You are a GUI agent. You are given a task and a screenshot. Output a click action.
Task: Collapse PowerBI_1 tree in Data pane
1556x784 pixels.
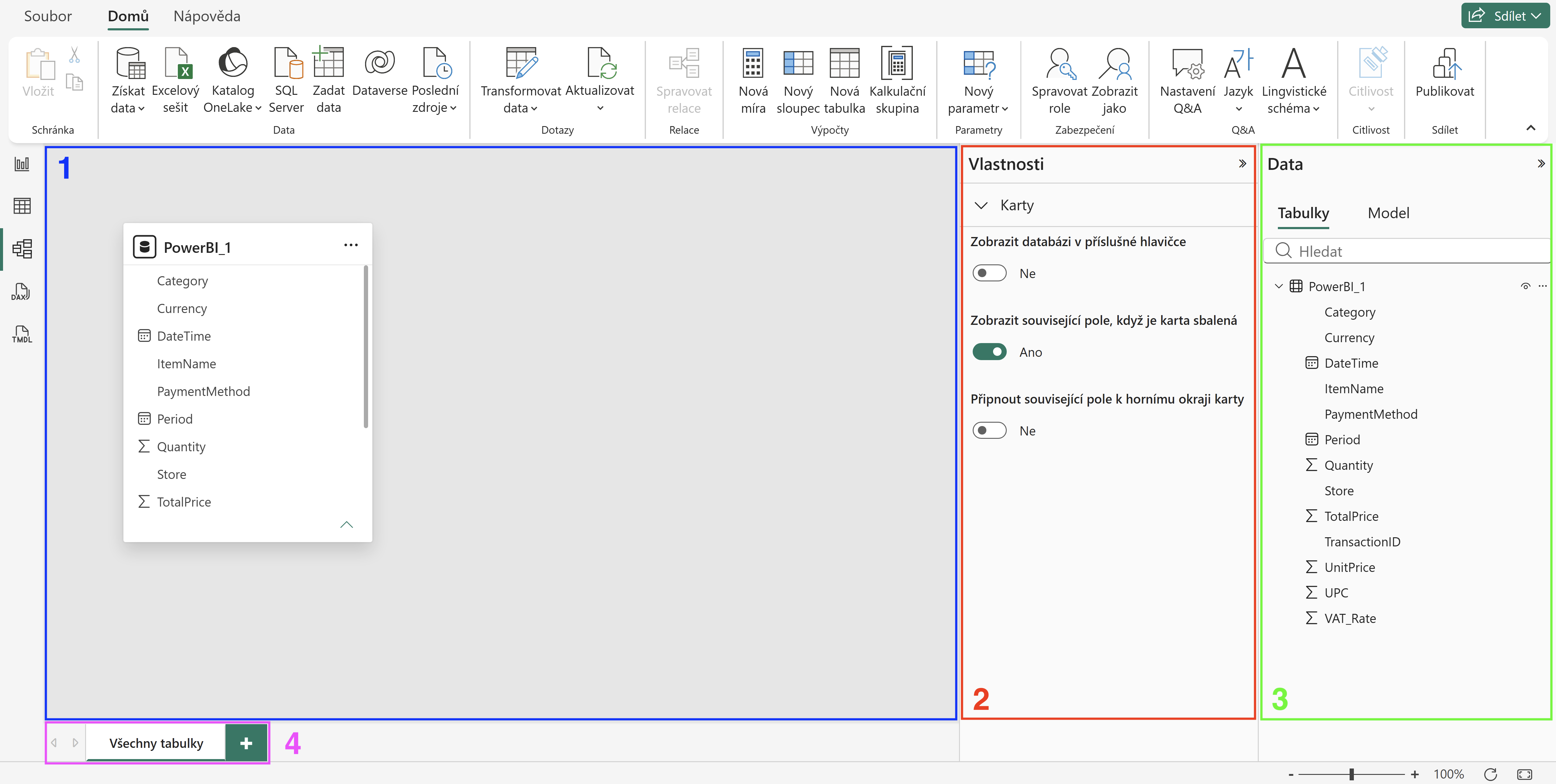(x=1278, y=286)
